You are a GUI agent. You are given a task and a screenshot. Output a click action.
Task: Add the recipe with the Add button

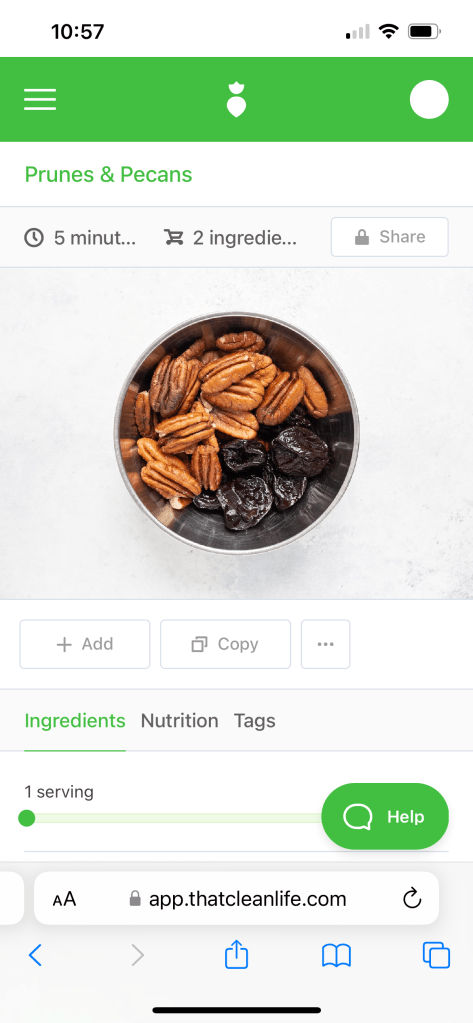click(x=85, y=644)
